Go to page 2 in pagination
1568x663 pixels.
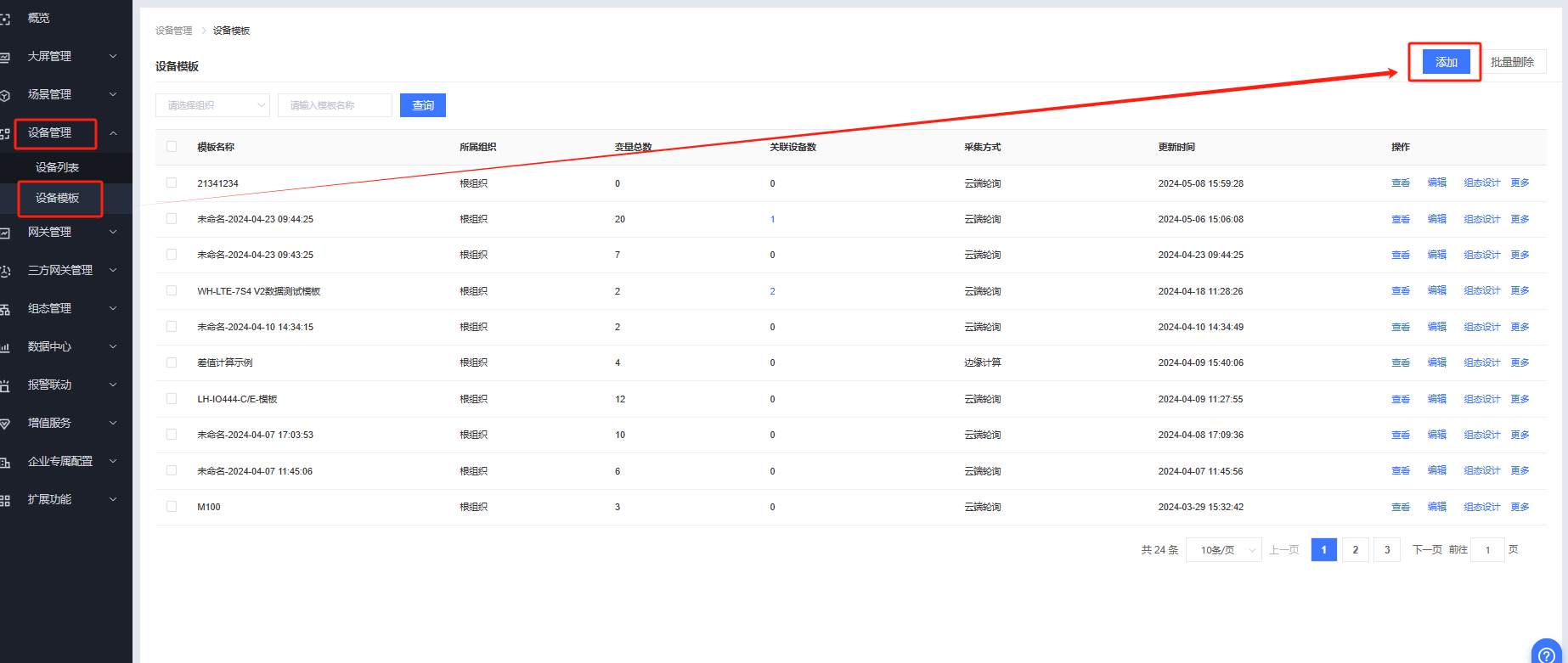pos(1356,550)
